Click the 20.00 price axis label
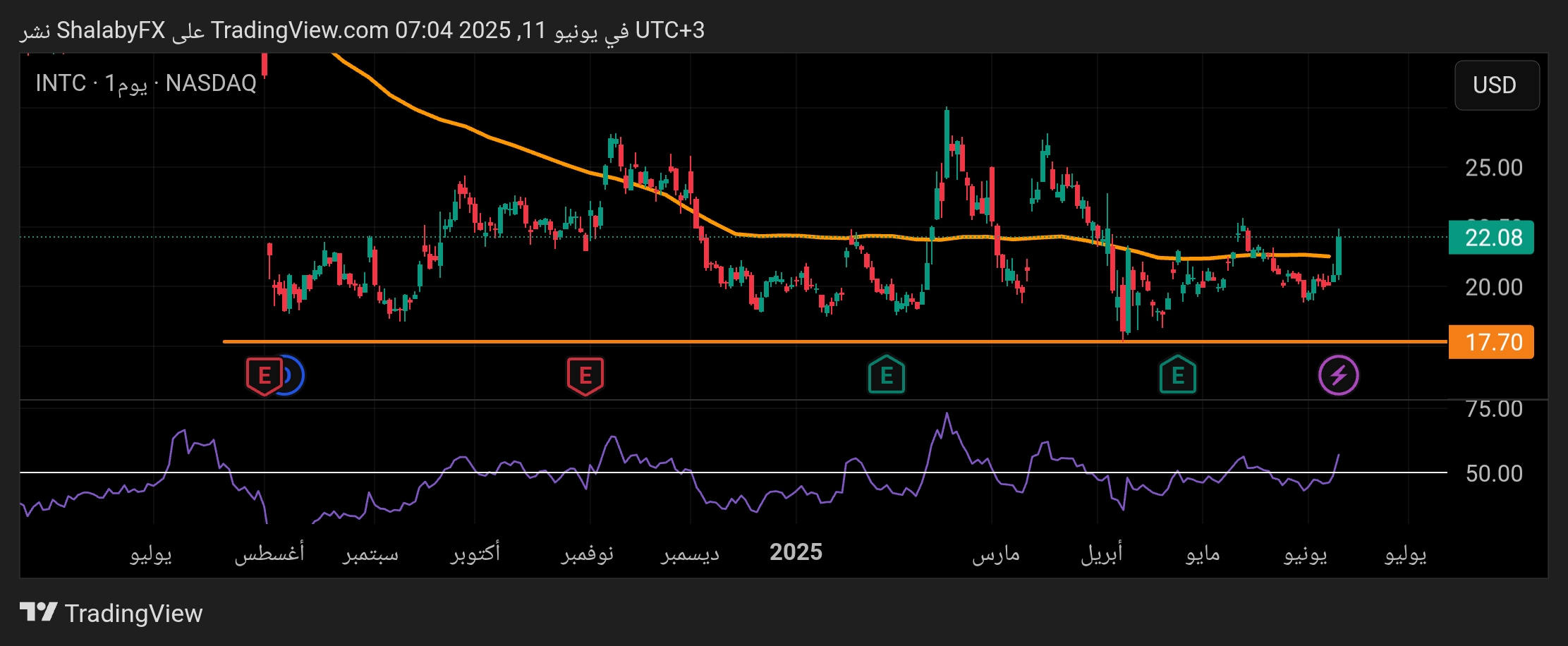This screenshot has width=1568, height=646. pyautogui.click(x=1494, y=287)
